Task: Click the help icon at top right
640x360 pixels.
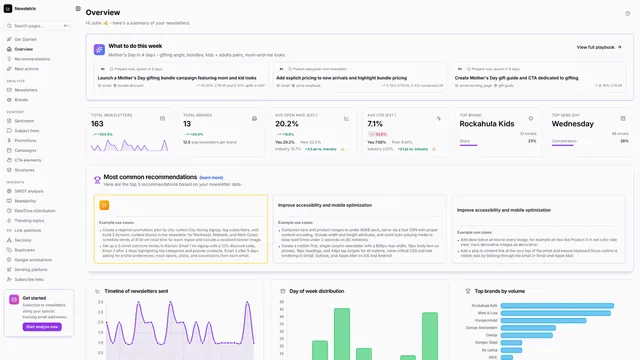Action: 627,13
